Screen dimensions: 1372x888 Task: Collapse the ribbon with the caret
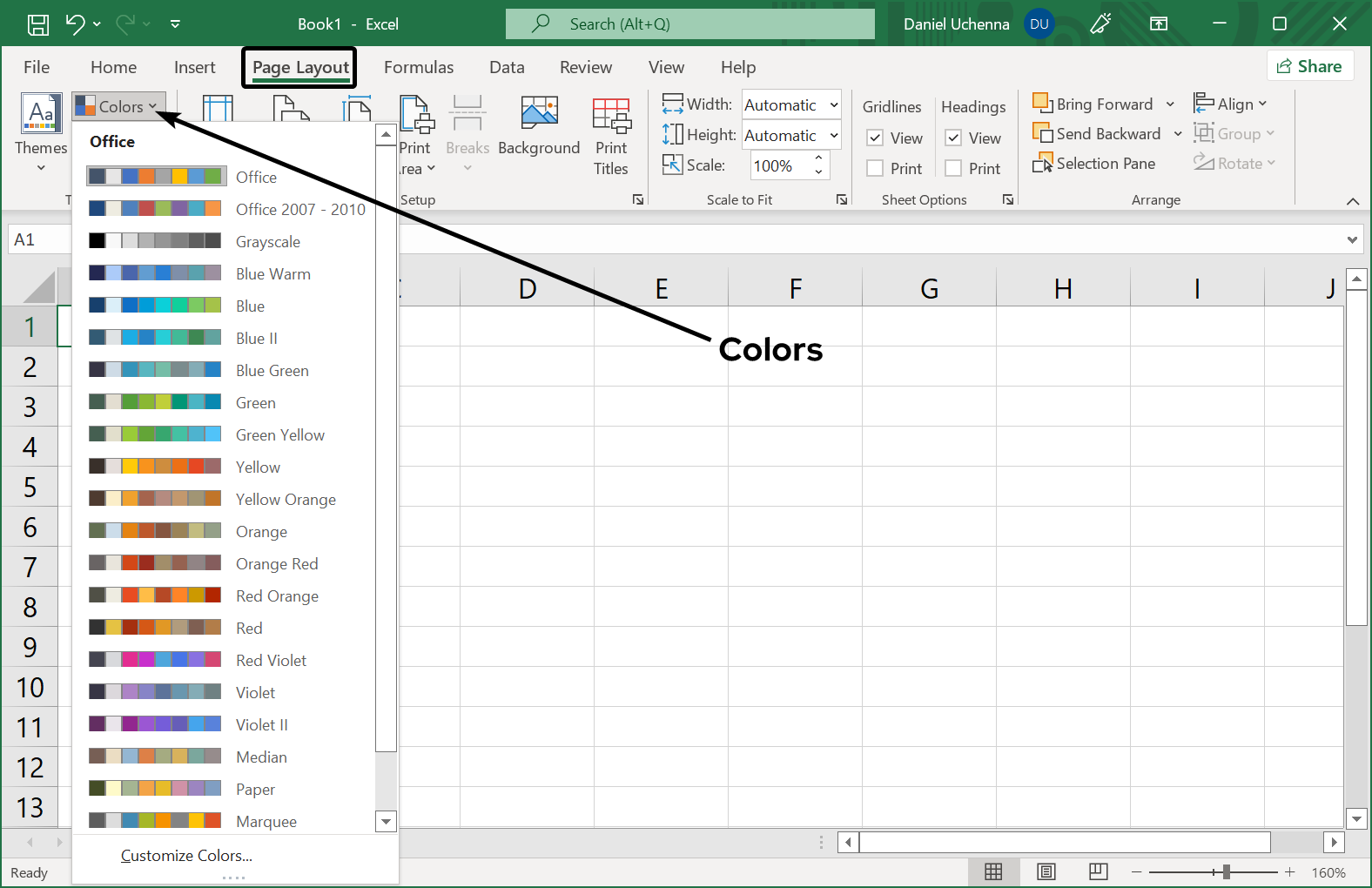[x=1353, y=201]
